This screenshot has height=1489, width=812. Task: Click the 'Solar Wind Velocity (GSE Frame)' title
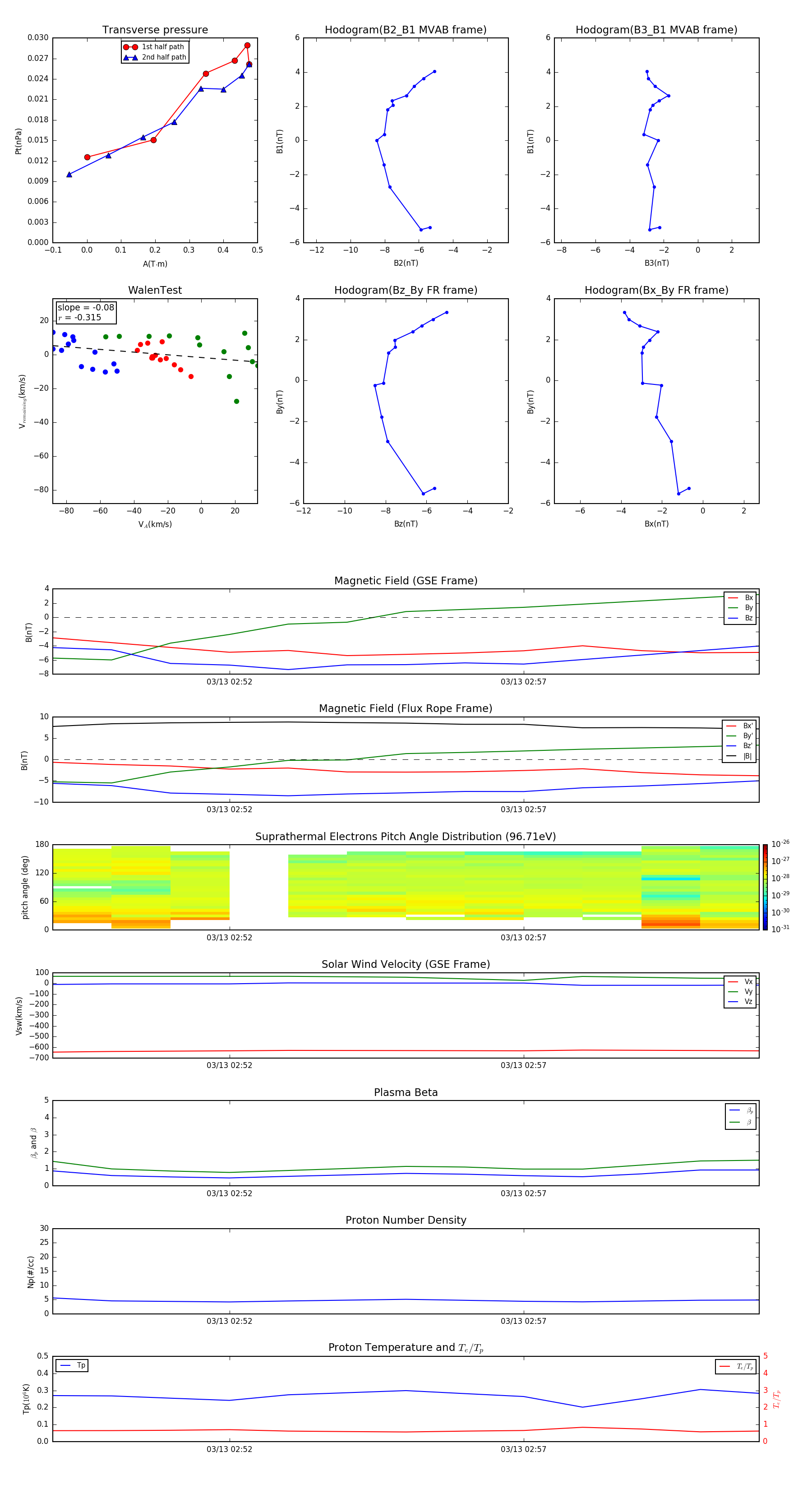(406, 965)
